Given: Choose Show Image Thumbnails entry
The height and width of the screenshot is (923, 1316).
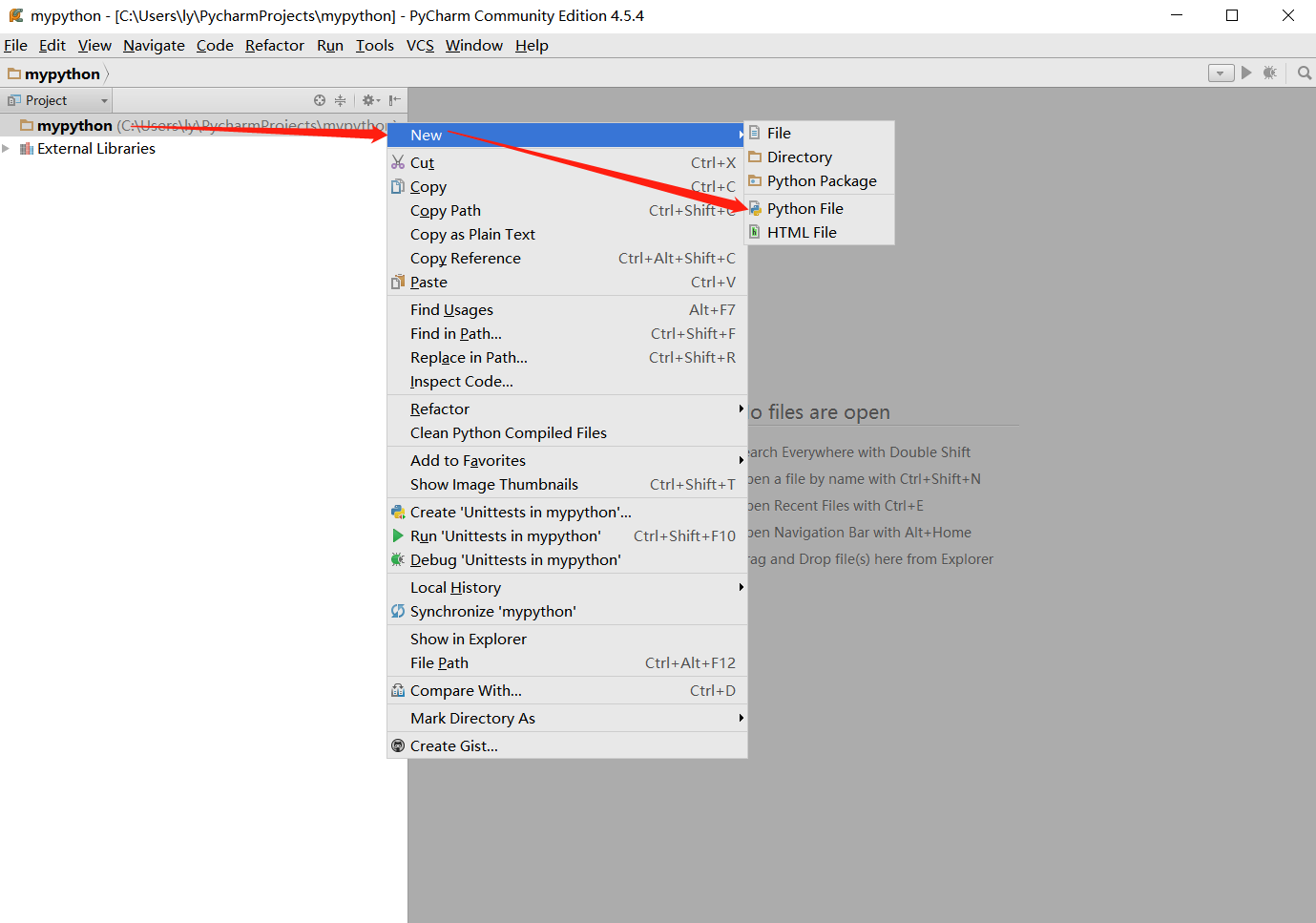Looking at the screenshot, I should tap(567, 484).
